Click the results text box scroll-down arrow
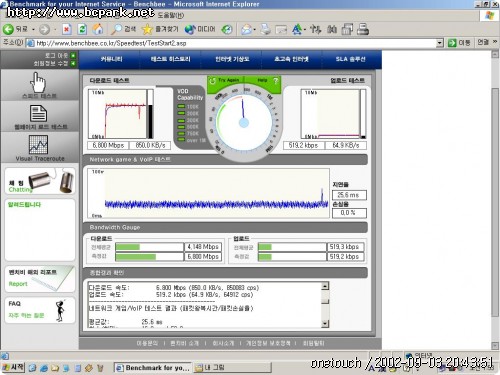The height and width of the screenshot is (375, 500). 325,323
